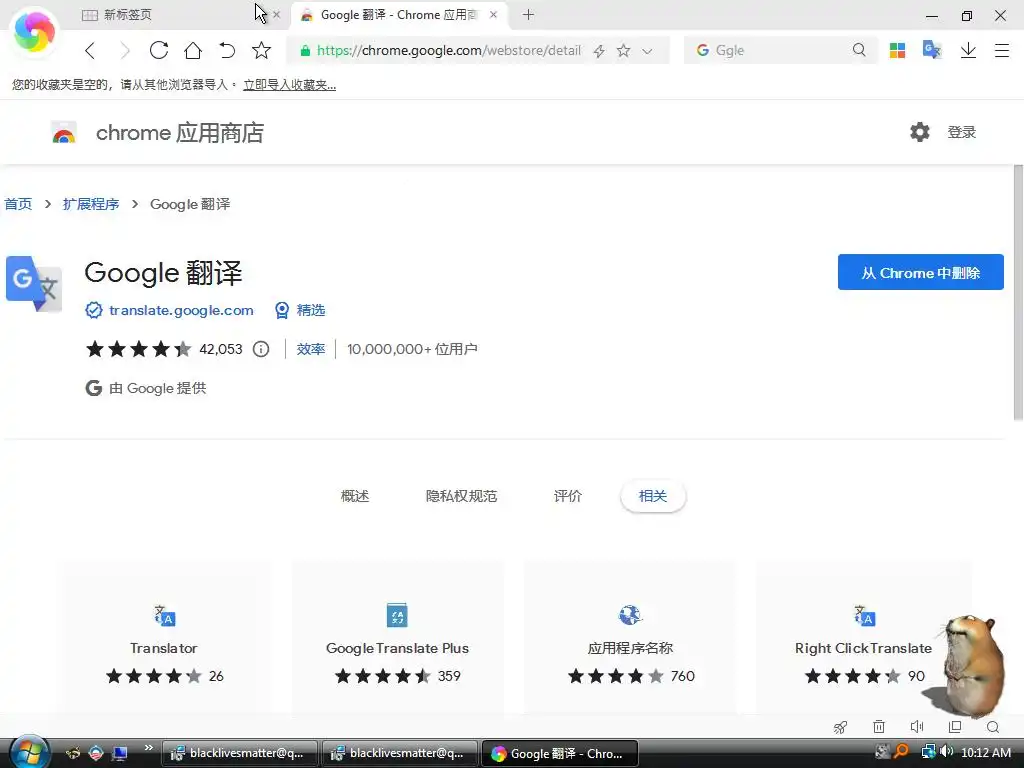1024x768 pixels.
Task: Click into the Google search field
Action: (x=780, y=50)
